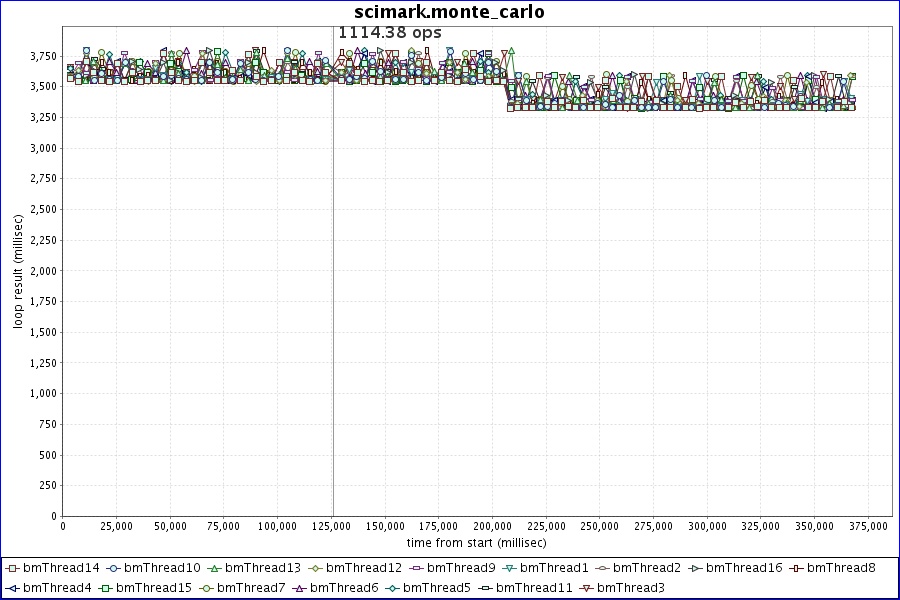Select the bmThread6 legend entry
Screen dimensions: 900x600
pyautogui.click(x=343, y=587)
